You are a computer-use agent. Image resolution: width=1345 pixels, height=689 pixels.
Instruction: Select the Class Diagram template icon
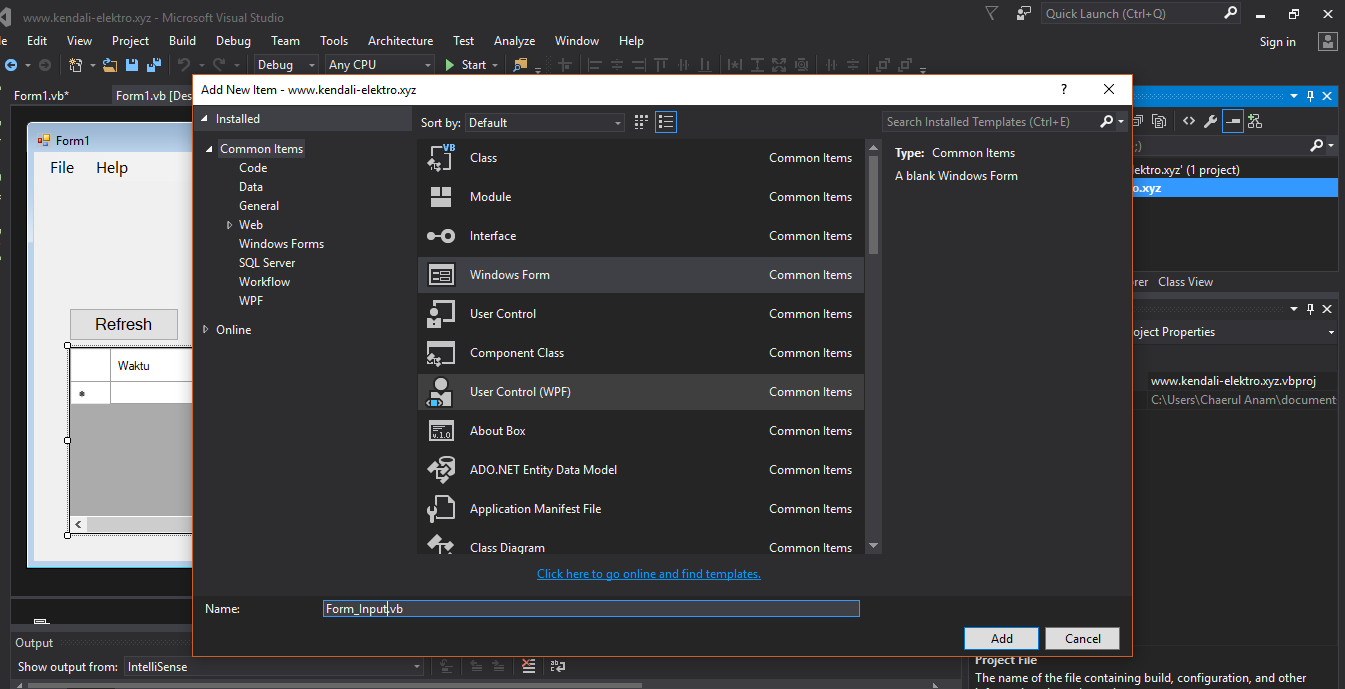pos(441,545)
